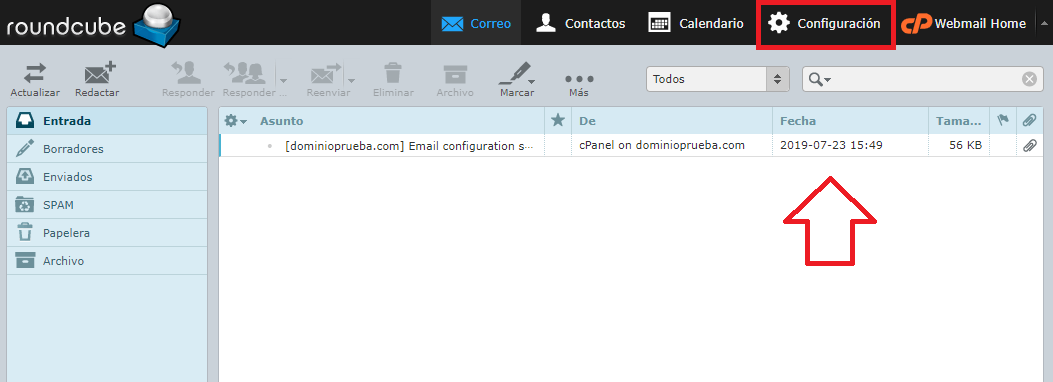Expand the search options magnifier dropdown

point(819,79)
